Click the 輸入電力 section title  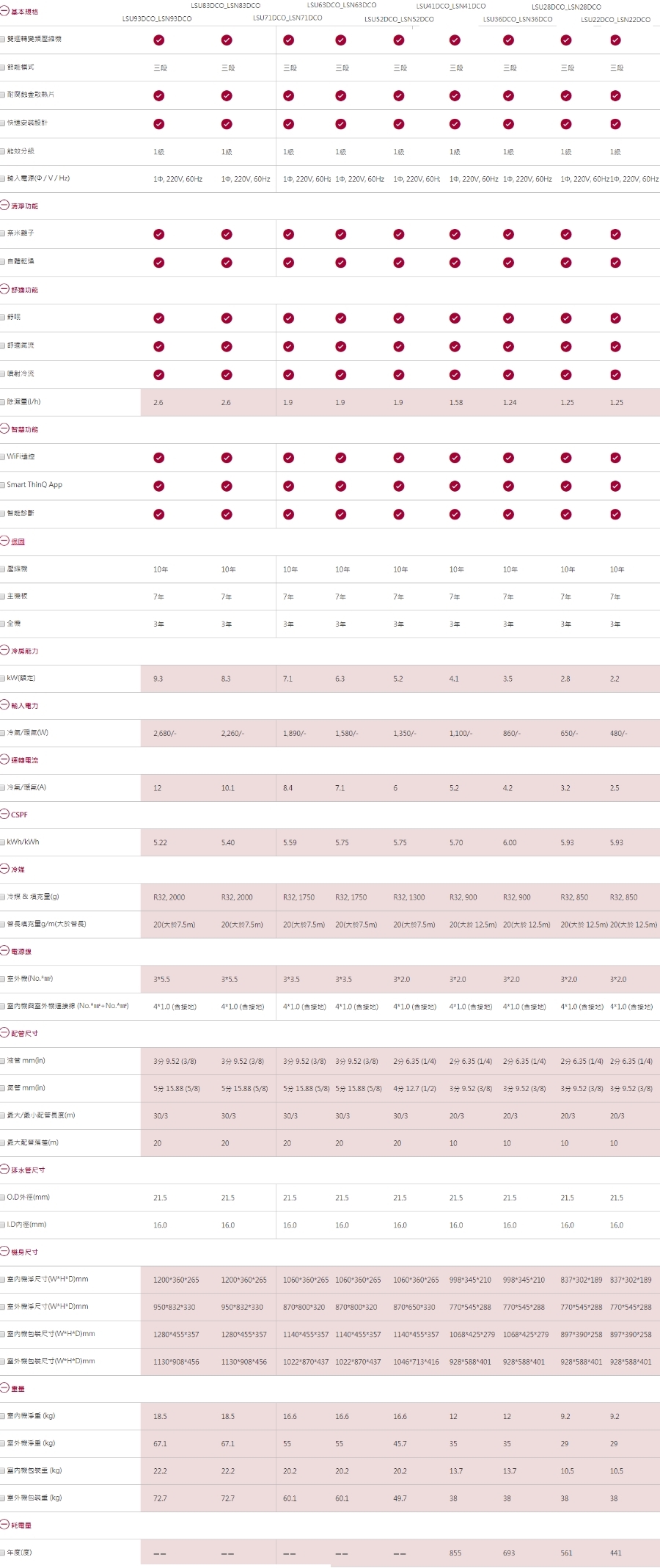click(x=24, y=706)
